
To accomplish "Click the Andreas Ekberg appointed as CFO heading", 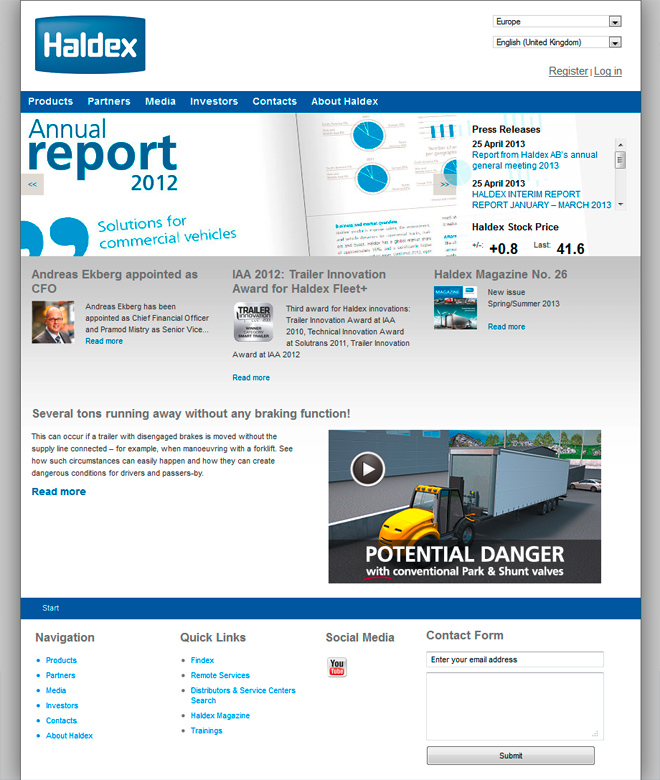I will point(114,281).
